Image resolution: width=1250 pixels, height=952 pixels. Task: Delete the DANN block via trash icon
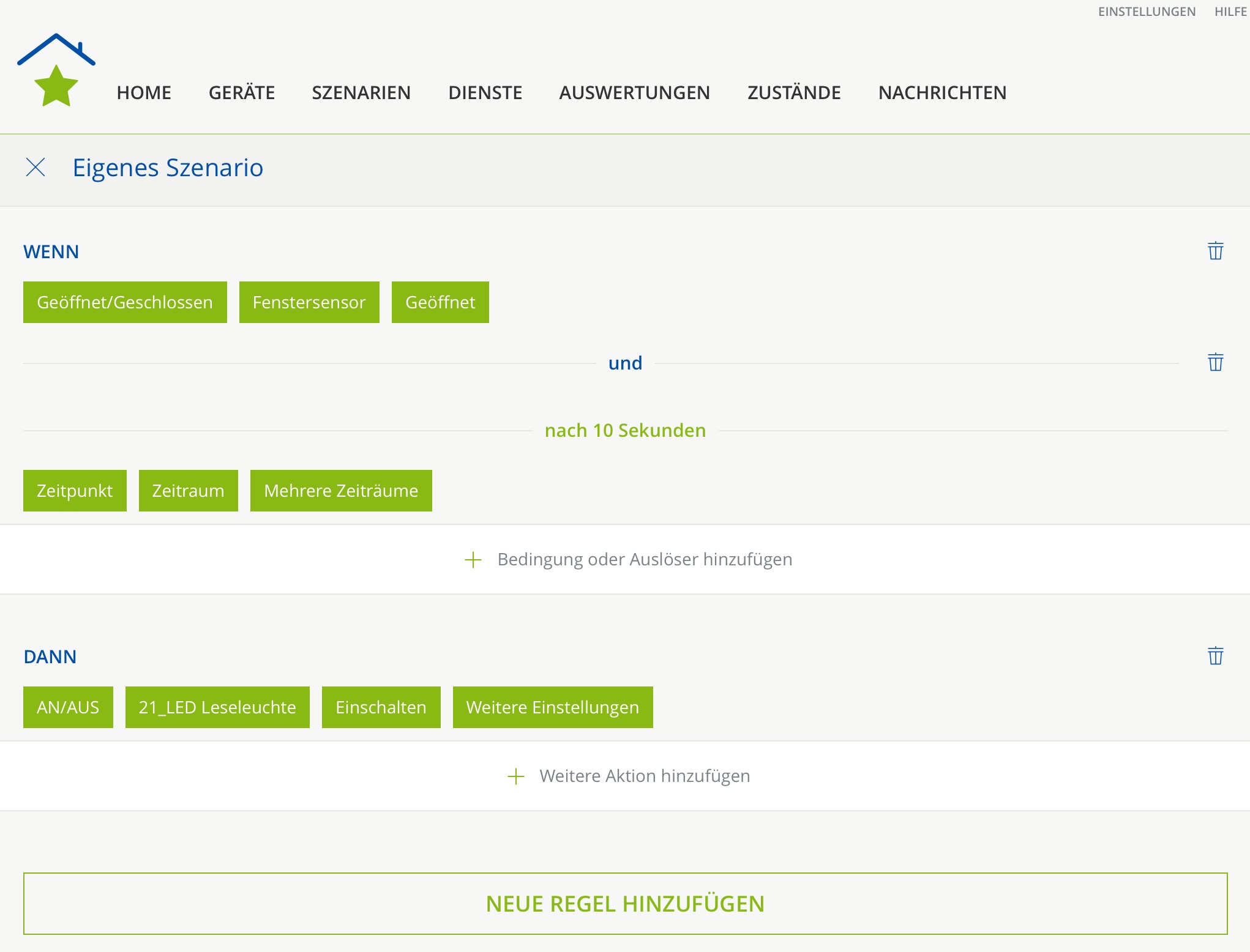tap(1215, 656)
